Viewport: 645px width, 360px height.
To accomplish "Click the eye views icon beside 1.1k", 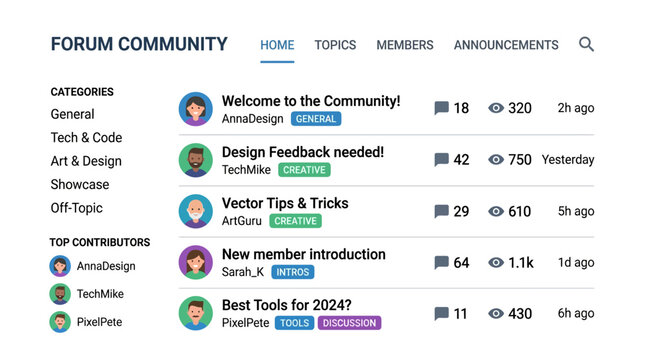I will click(496, 262).
